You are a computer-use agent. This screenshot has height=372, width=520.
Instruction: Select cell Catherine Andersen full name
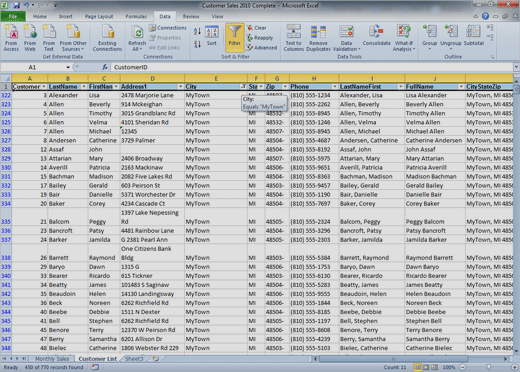pyautogui.click(x=435, y=140)
